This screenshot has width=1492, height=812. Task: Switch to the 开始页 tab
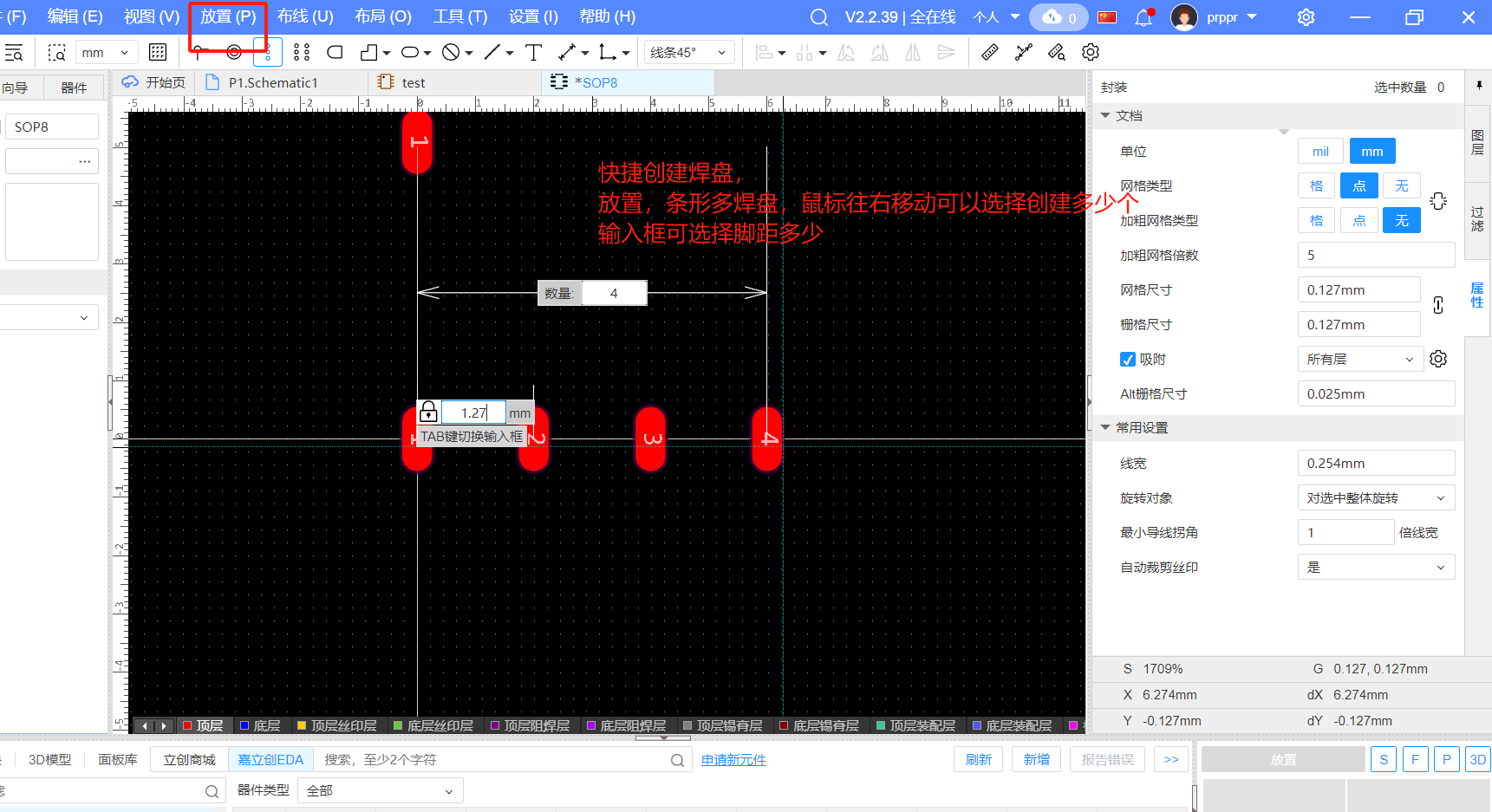[x=153, y=82]
